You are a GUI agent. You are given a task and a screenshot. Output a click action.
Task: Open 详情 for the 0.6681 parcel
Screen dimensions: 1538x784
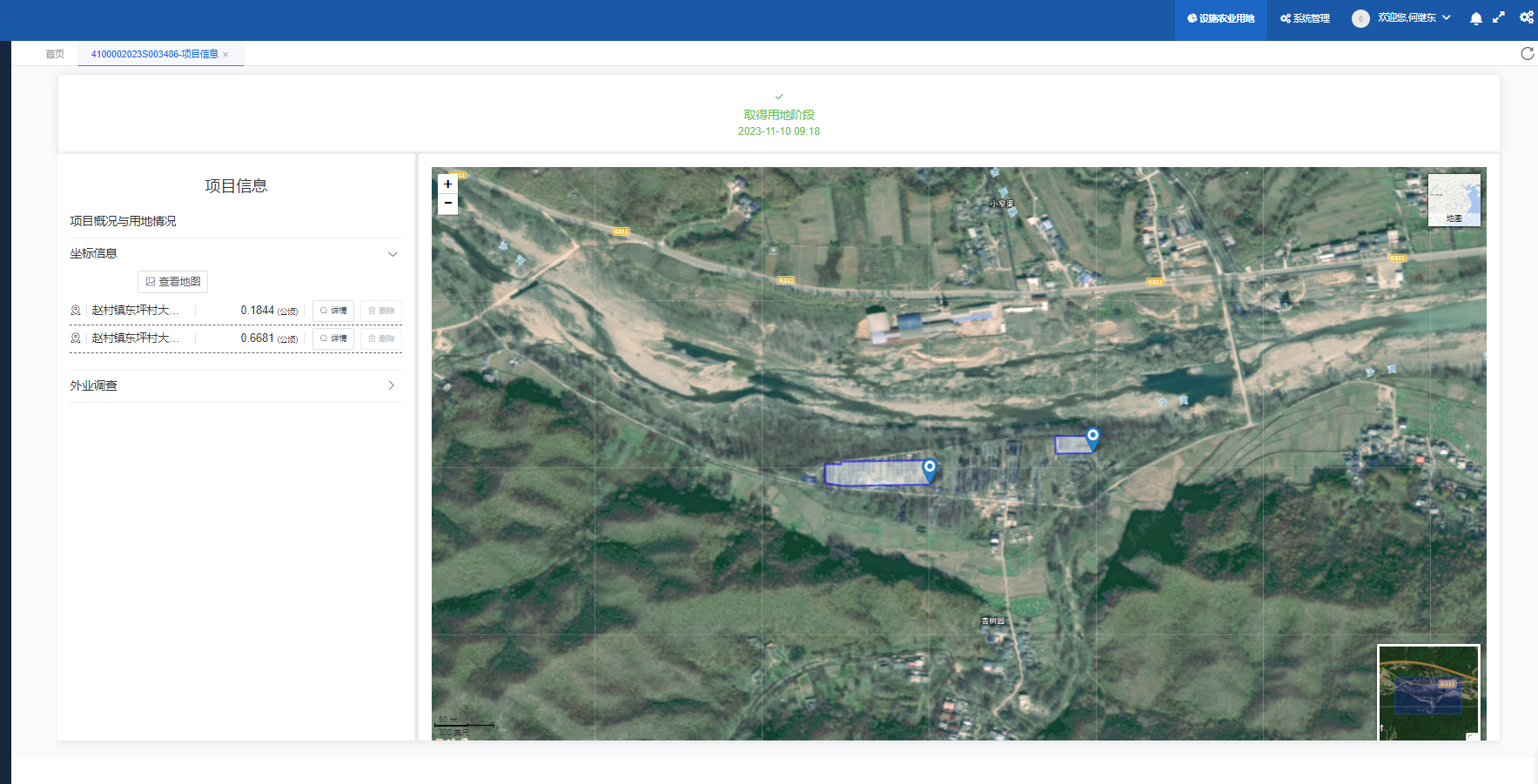[x=333, y=338]
